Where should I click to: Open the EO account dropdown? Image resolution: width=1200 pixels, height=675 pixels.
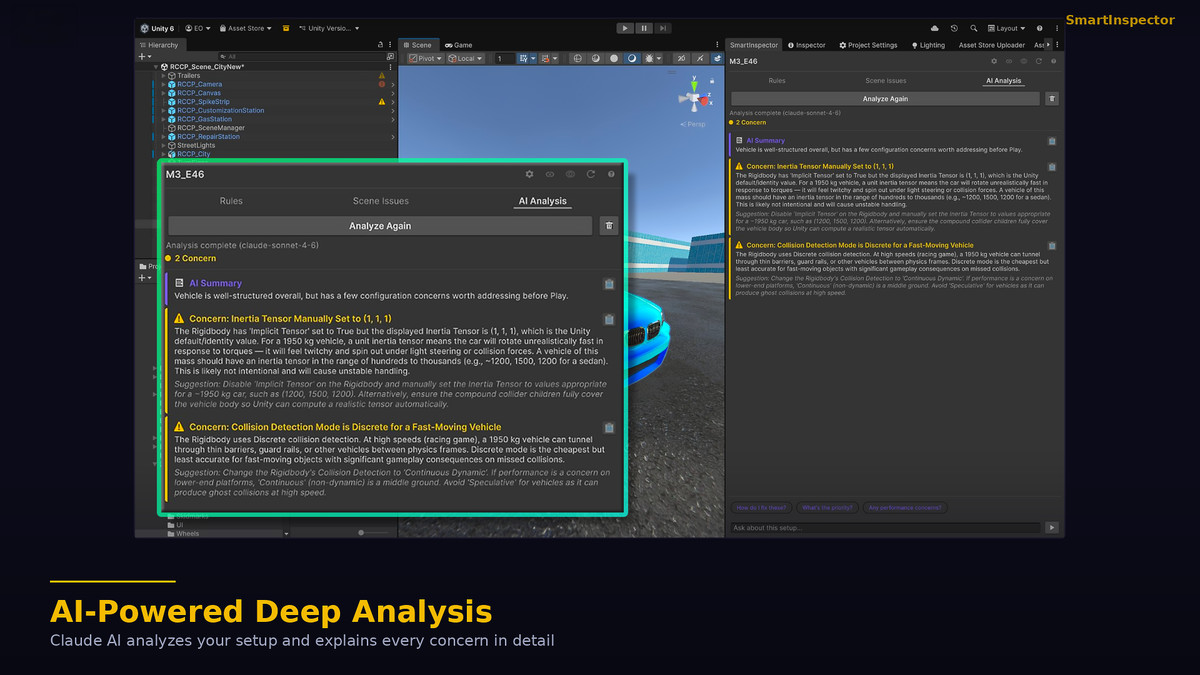pos(197,28)
